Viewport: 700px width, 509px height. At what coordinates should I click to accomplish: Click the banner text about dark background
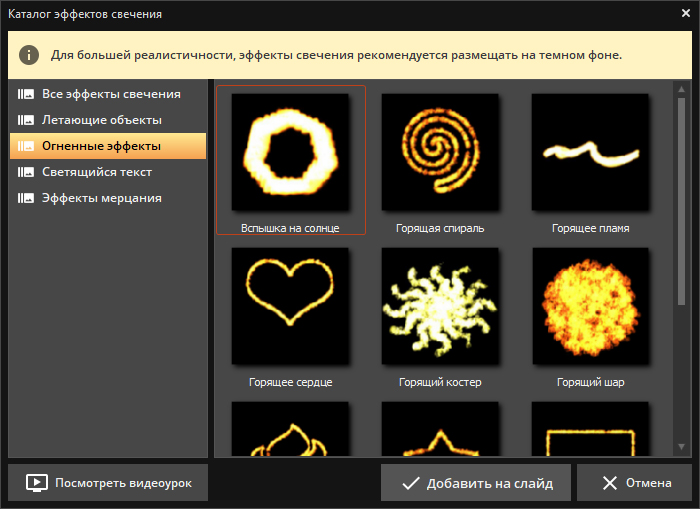[x=336, y=55]
